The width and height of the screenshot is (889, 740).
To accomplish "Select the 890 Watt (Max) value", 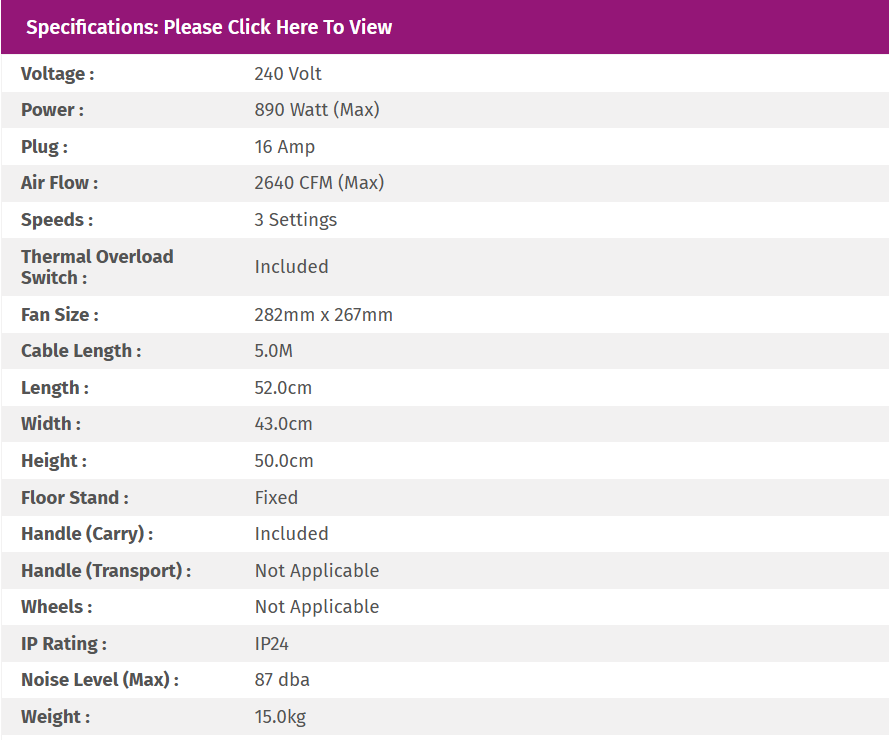I will (x=317, y=110).
